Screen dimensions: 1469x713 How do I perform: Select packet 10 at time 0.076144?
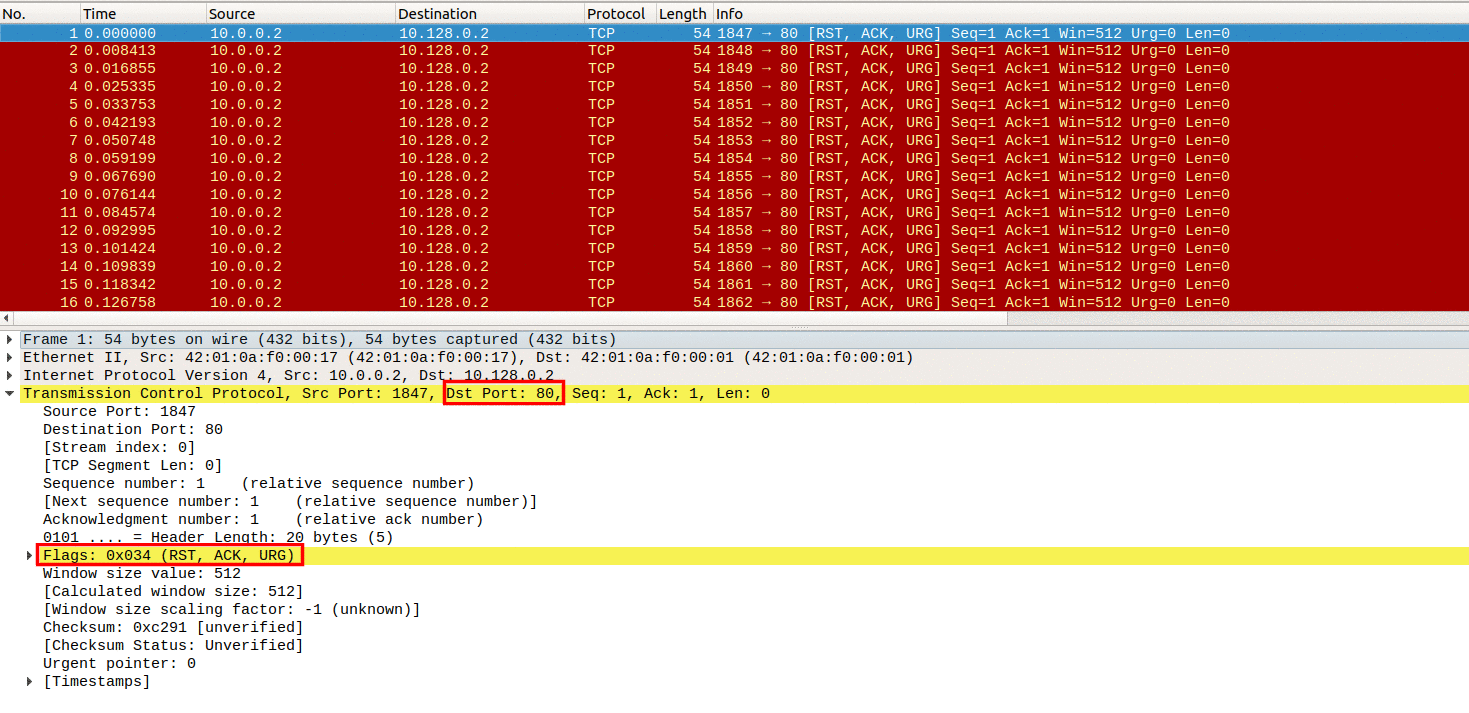[734, 195]
